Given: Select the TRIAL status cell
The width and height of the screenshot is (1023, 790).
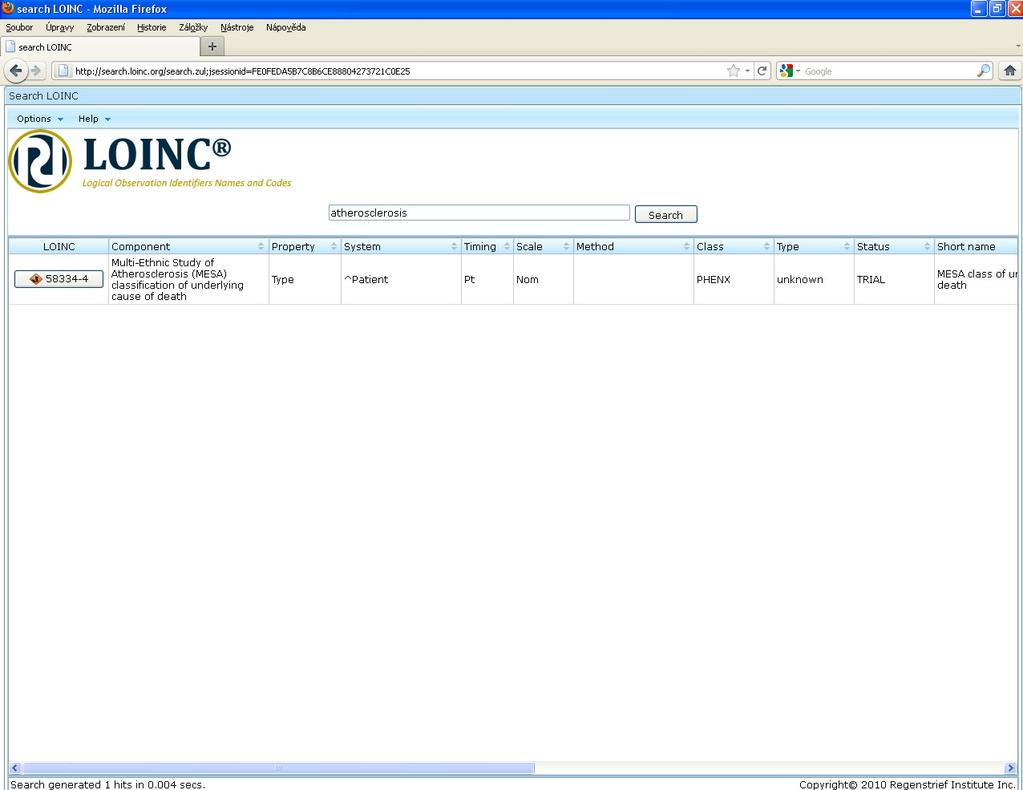Looking at the screenshot, I should [x=894, y=279].
